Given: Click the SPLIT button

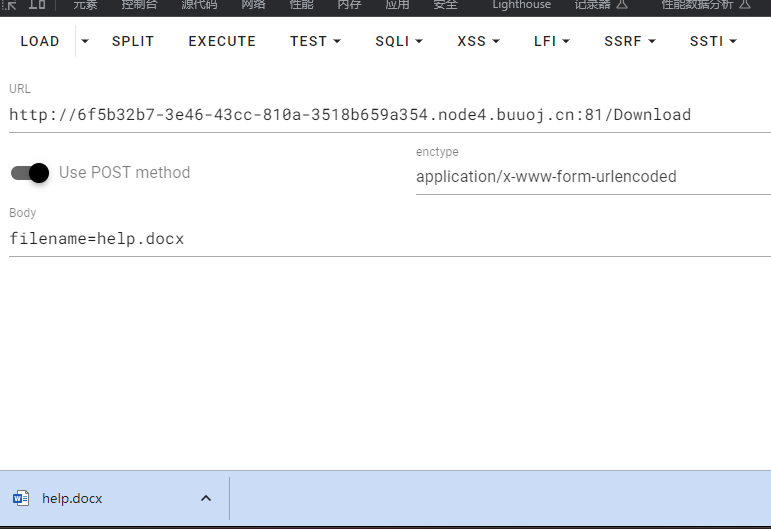Looking at the screenshot, I should [133, 41].
